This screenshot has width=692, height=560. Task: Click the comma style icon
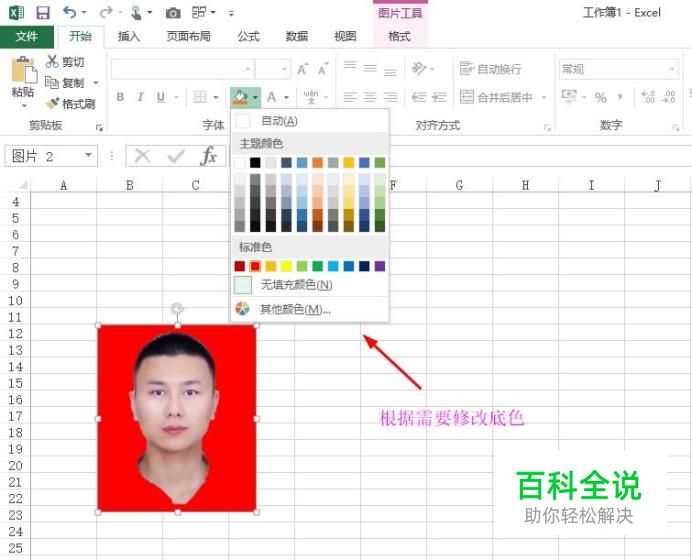click(621, 97)
